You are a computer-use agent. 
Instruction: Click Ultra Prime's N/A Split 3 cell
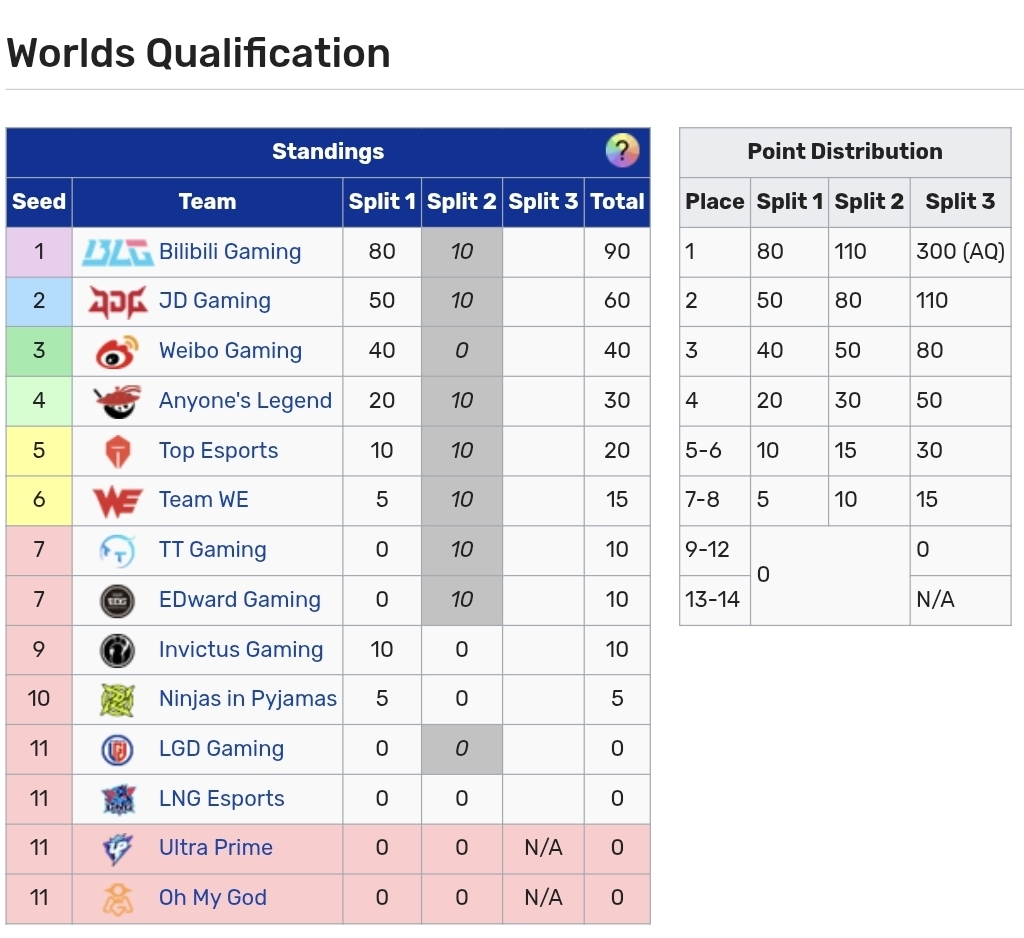(543, 848)
